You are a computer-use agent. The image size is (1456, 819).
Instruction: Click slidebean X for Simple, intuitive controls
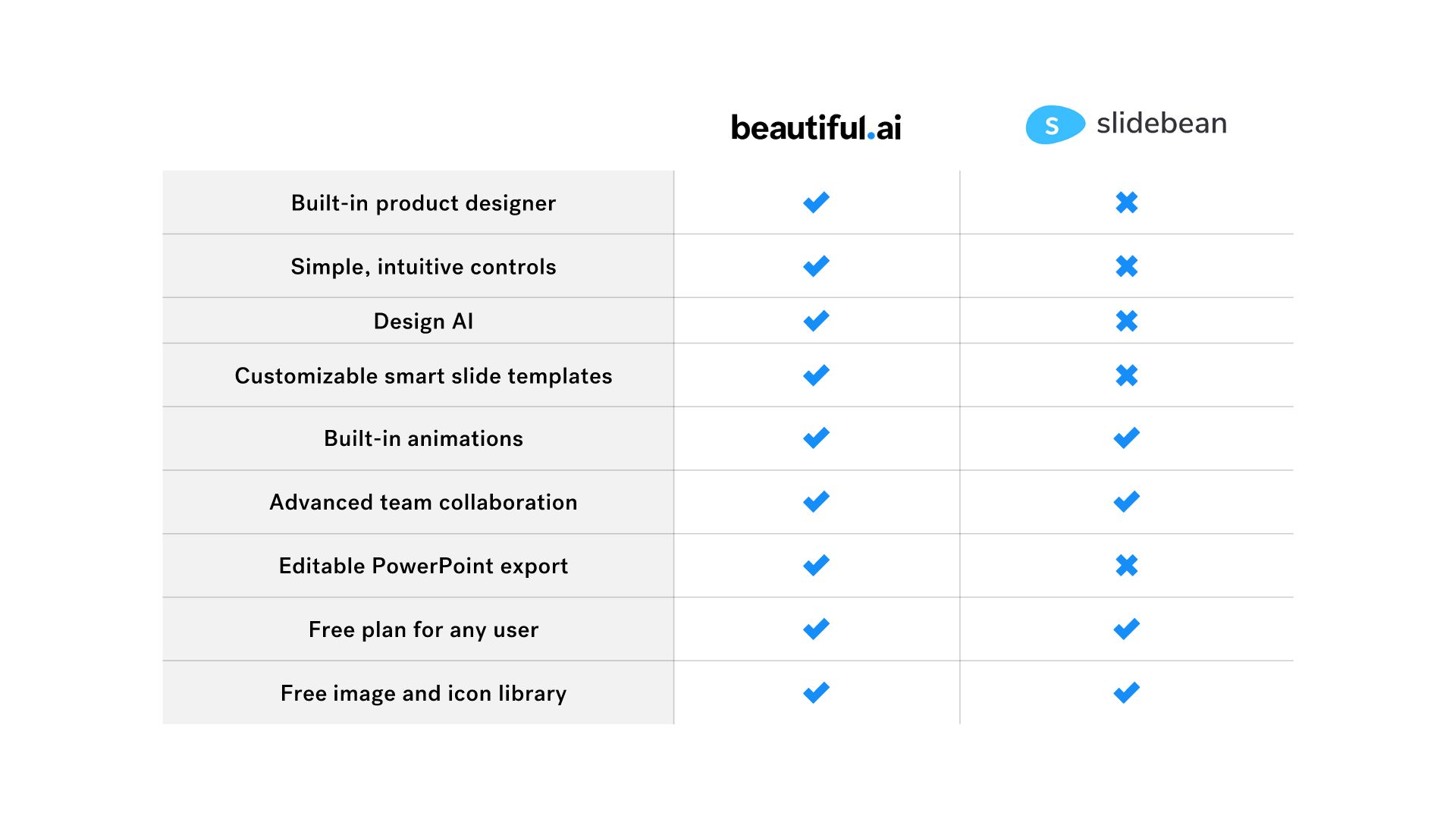(1127, 266)
